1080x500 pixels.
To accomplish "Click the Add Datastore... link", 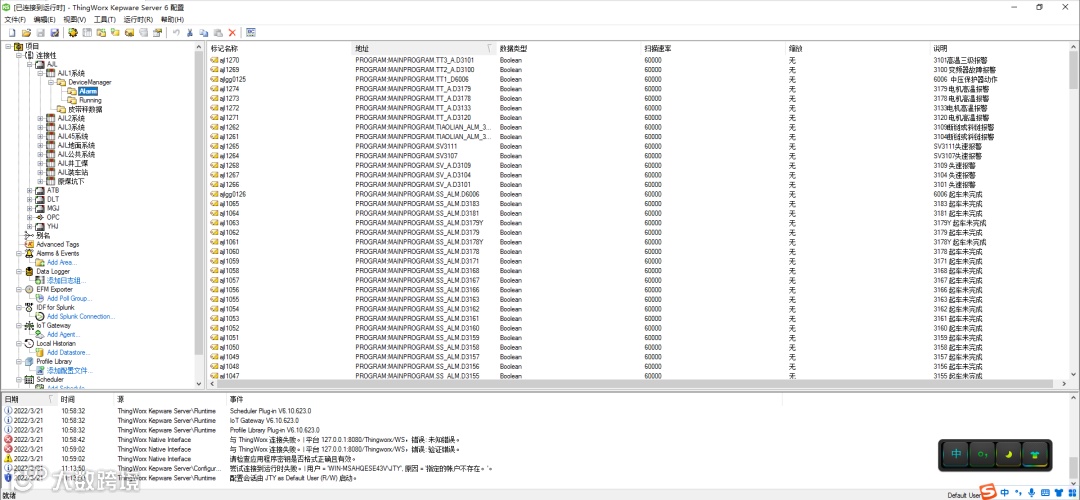I will pyautogui.click(x=68, y=353).
